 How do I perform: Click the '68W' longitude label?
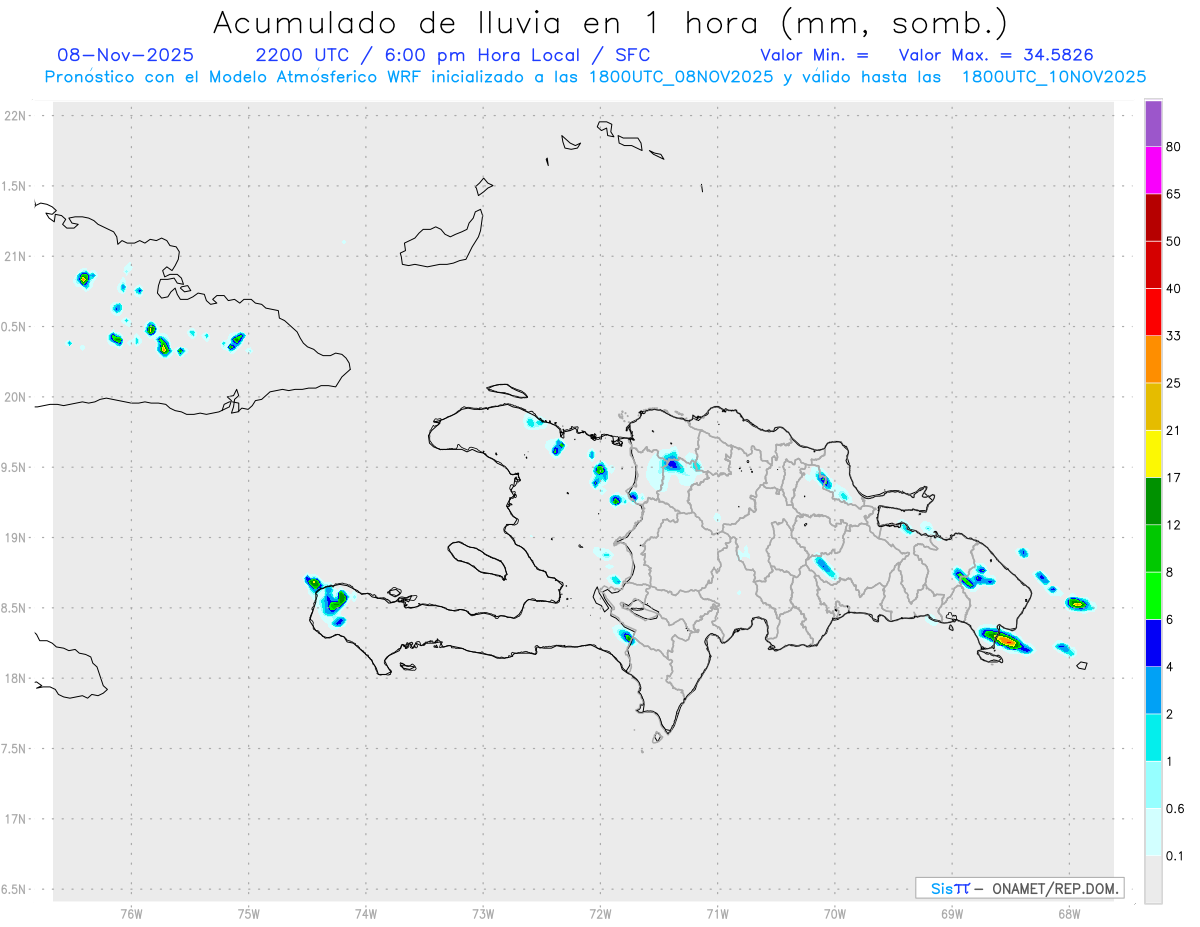(x=1069, y=915)
